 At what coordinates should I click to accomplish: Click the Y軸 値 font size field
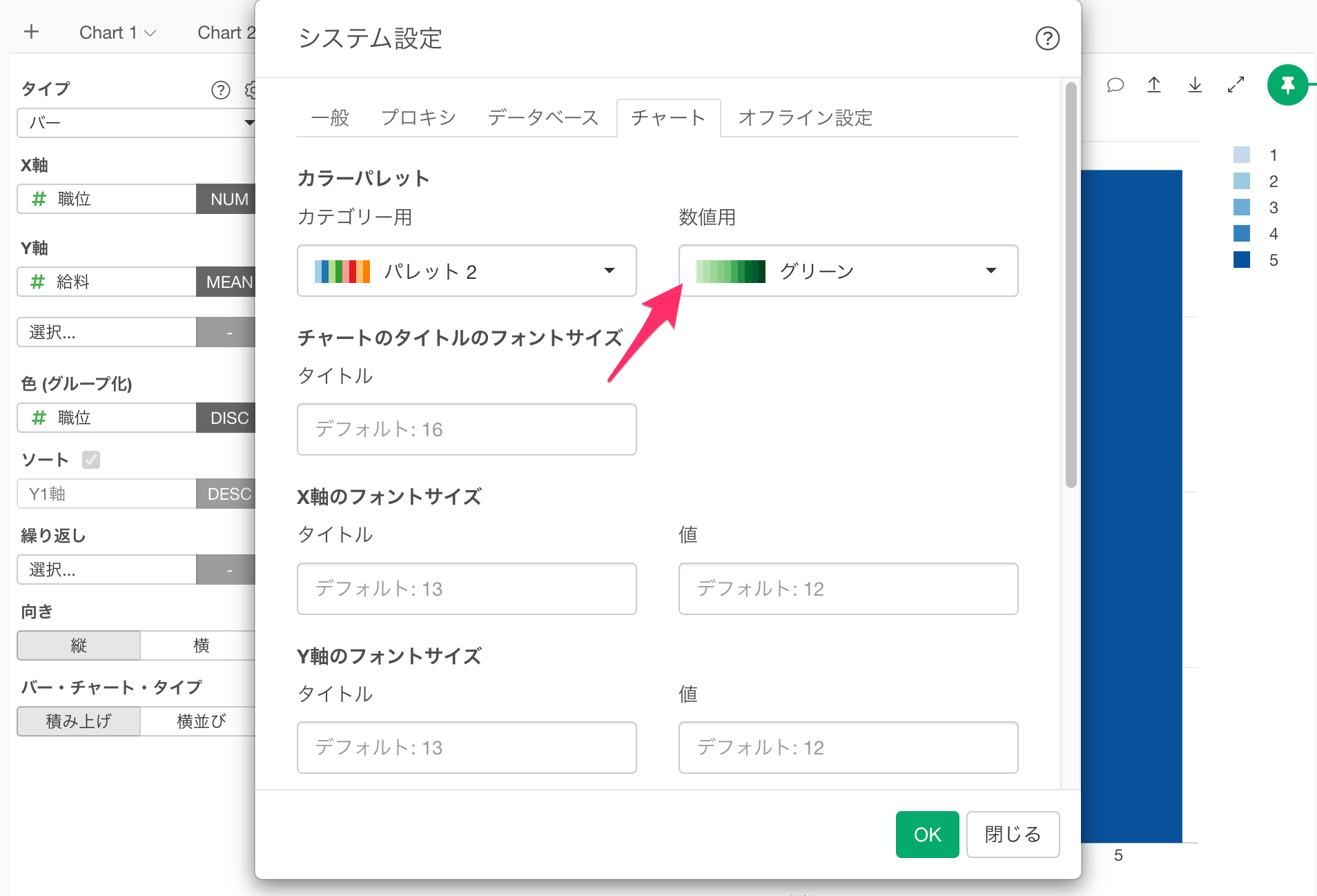(848, 748)
